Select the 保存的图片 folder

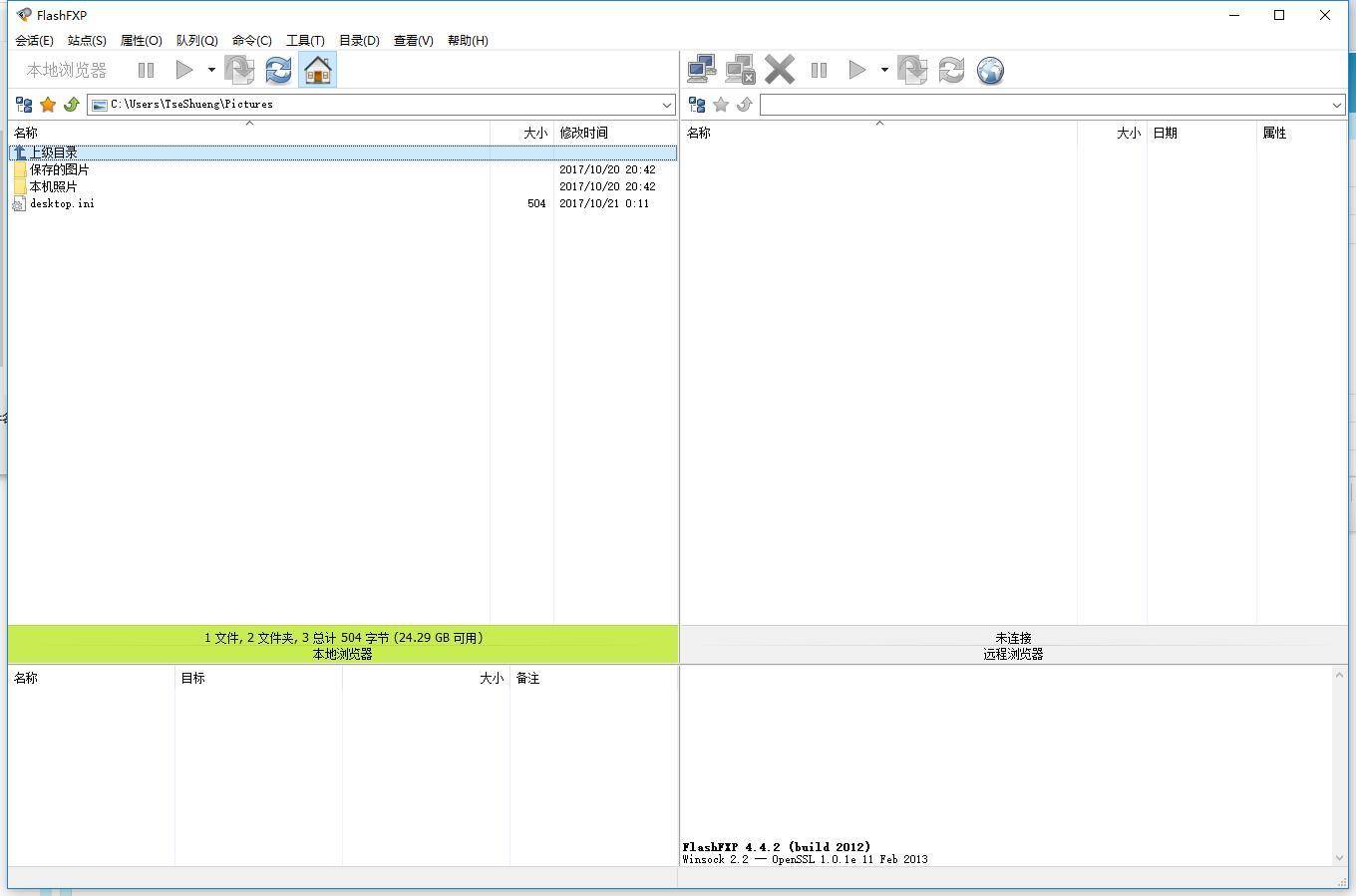coord(59,169)
